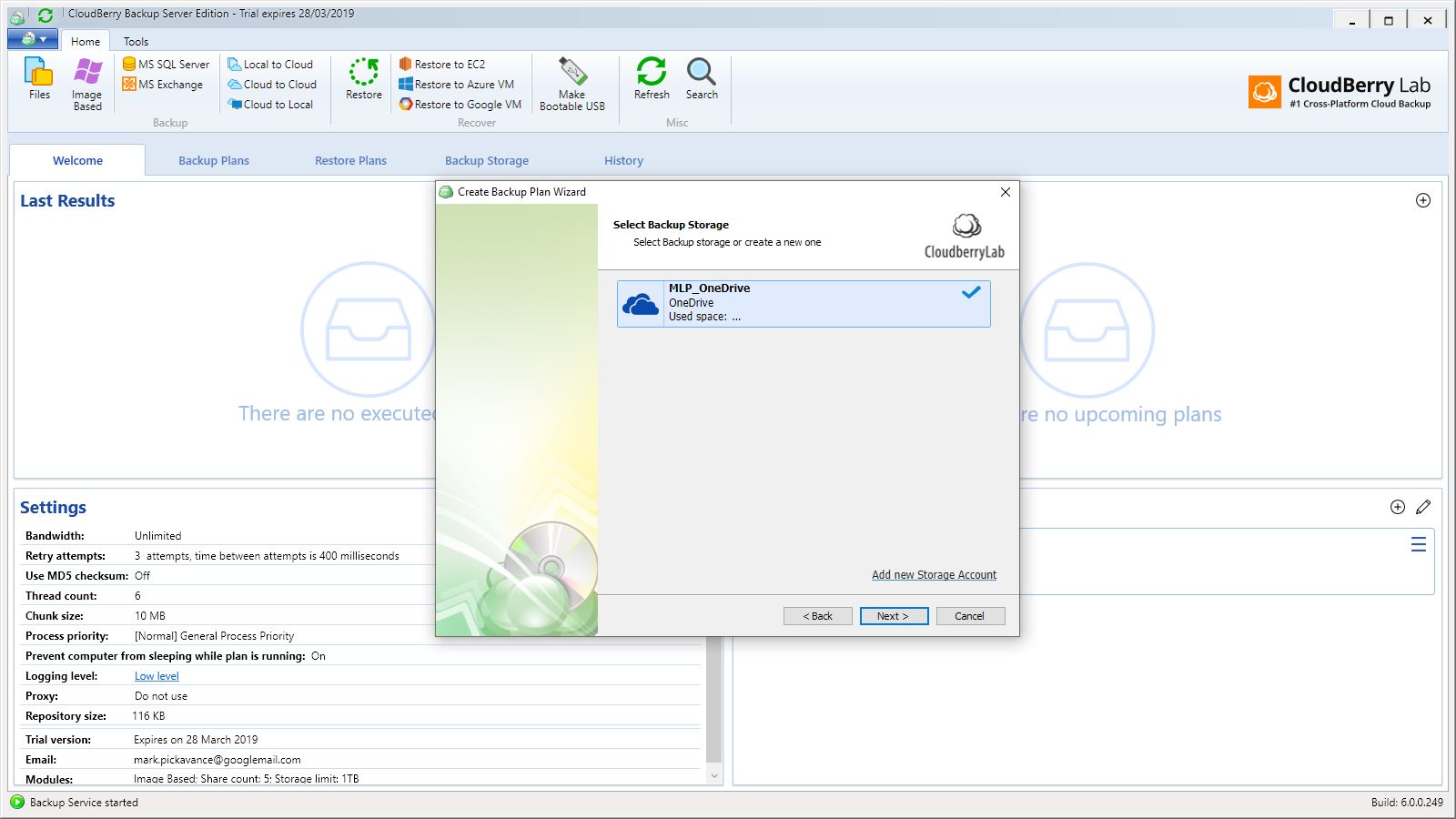The width and height of the screenshot is (1456, 819).
Task: Click Next in the backup wizard
Action: 894,616
